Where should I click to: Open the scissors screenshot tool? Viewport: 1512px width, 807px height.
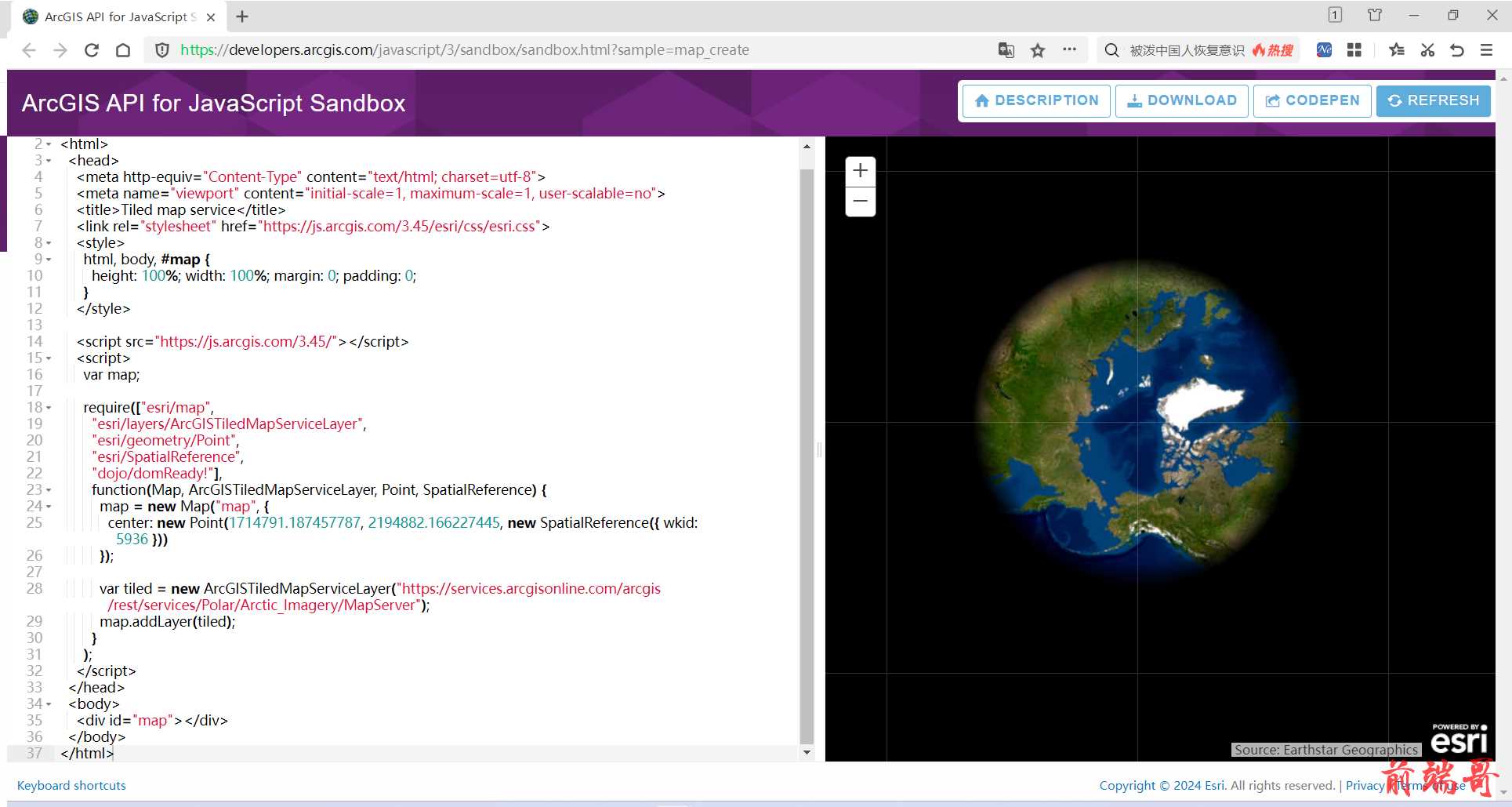(1427, 50)
